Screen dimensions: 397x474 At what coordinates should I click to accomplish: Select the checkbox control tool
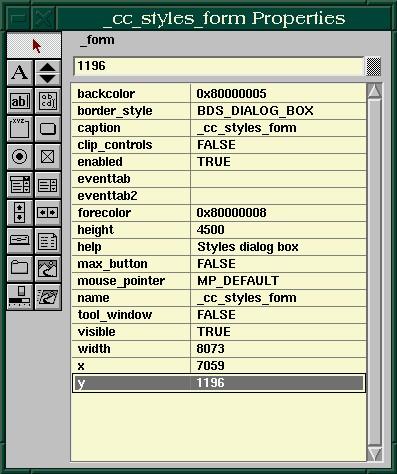[x=48, y=157]
